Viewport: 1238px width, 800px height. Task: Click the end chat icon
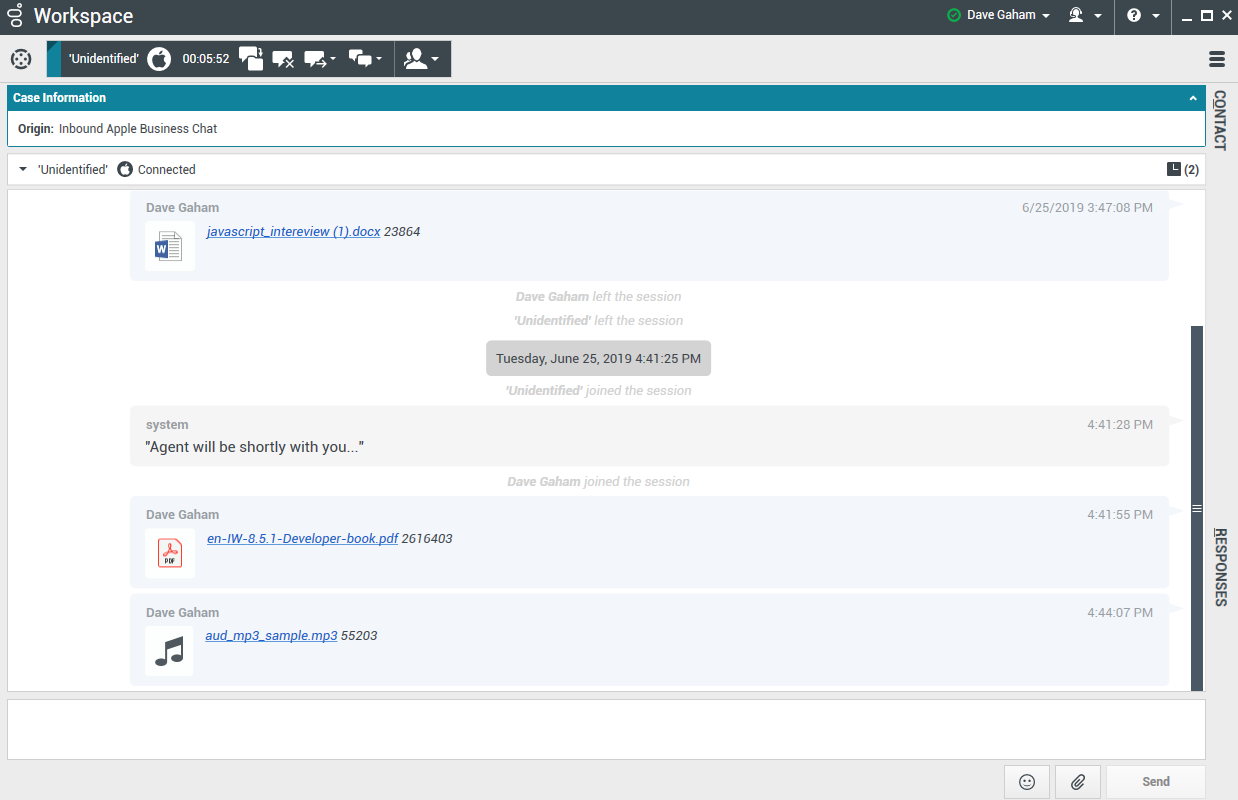pos(283,59)
